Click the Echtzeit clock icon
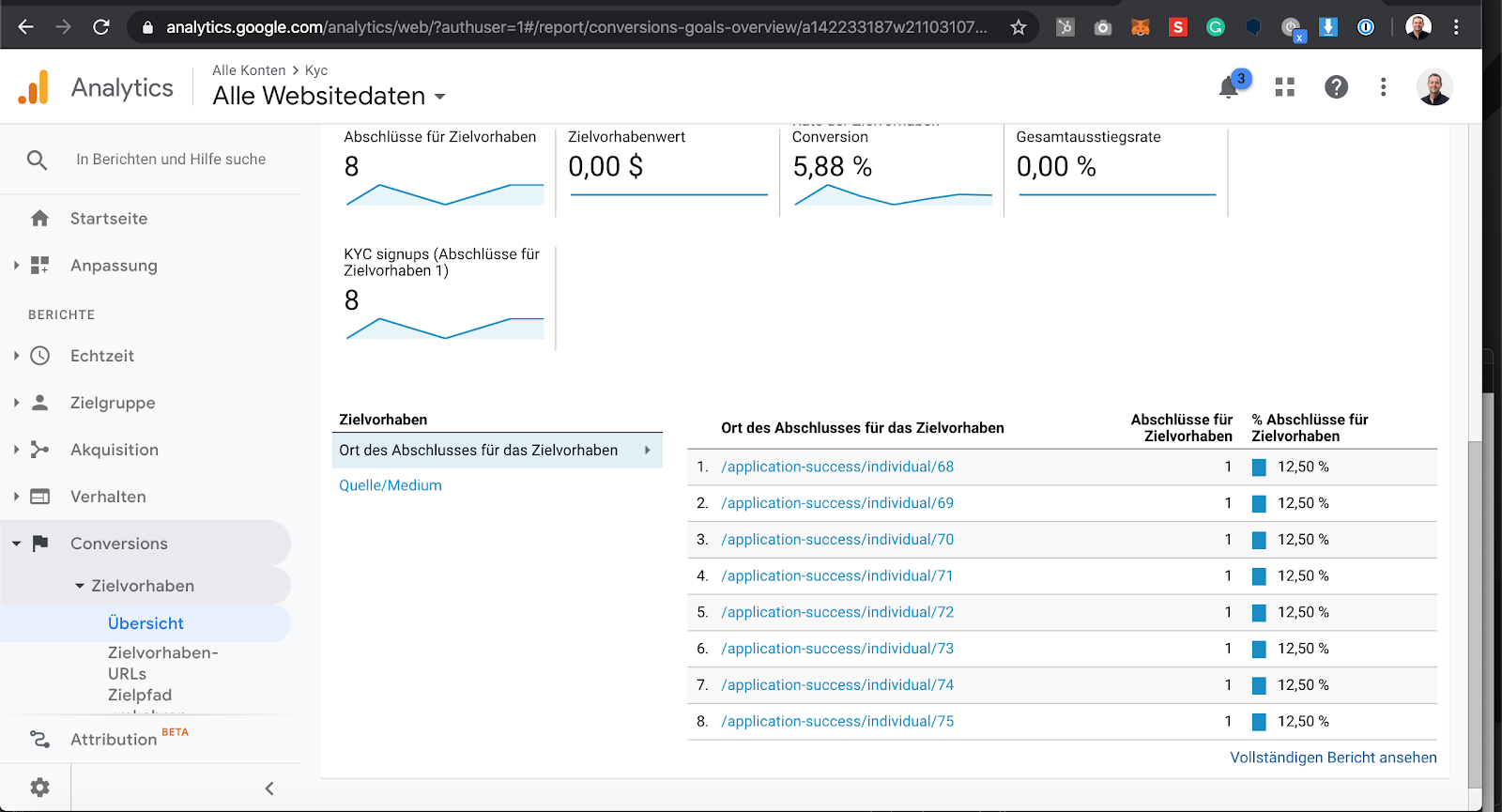Screen dimensions: 1502x812 point(39,356)
